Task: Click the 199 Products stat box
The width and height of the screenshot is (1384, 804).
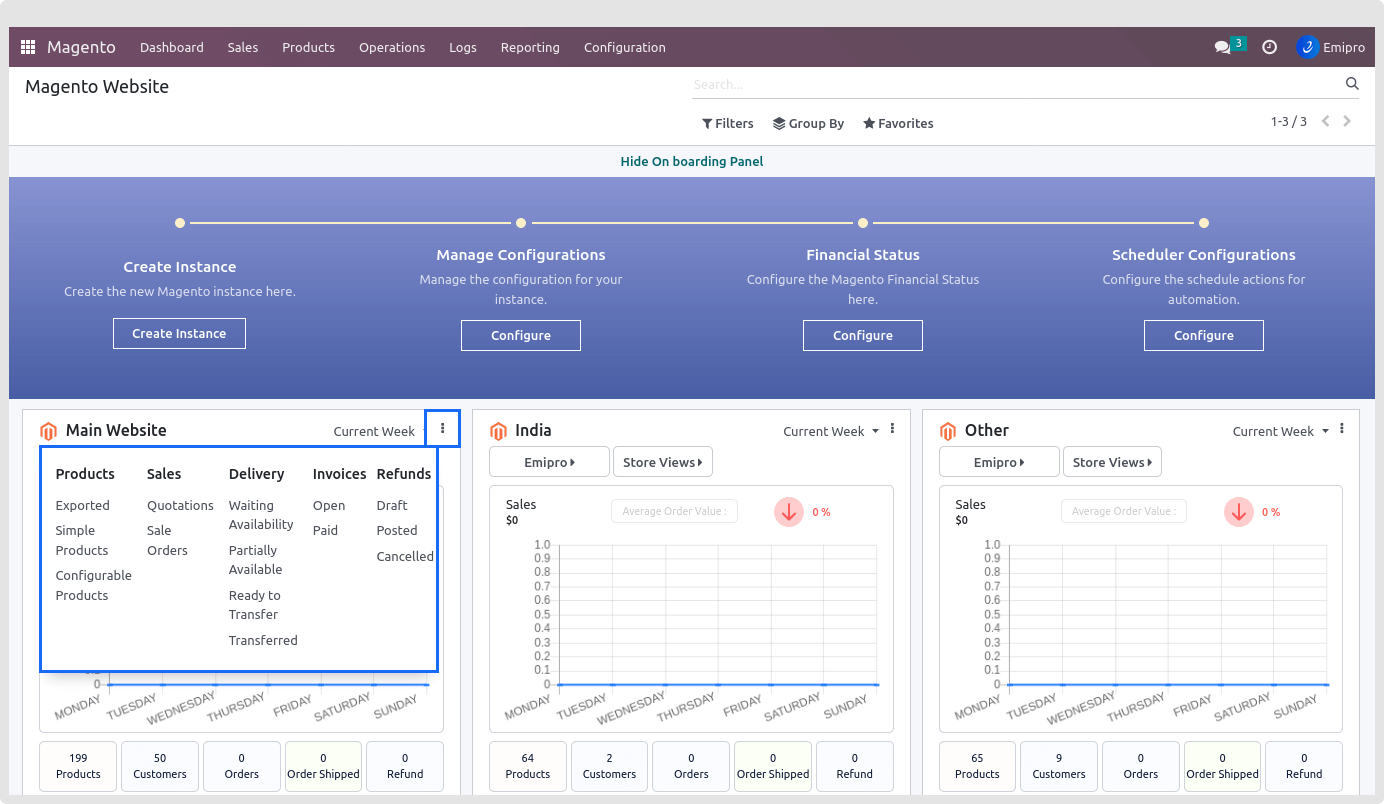Action: point(78,766)
